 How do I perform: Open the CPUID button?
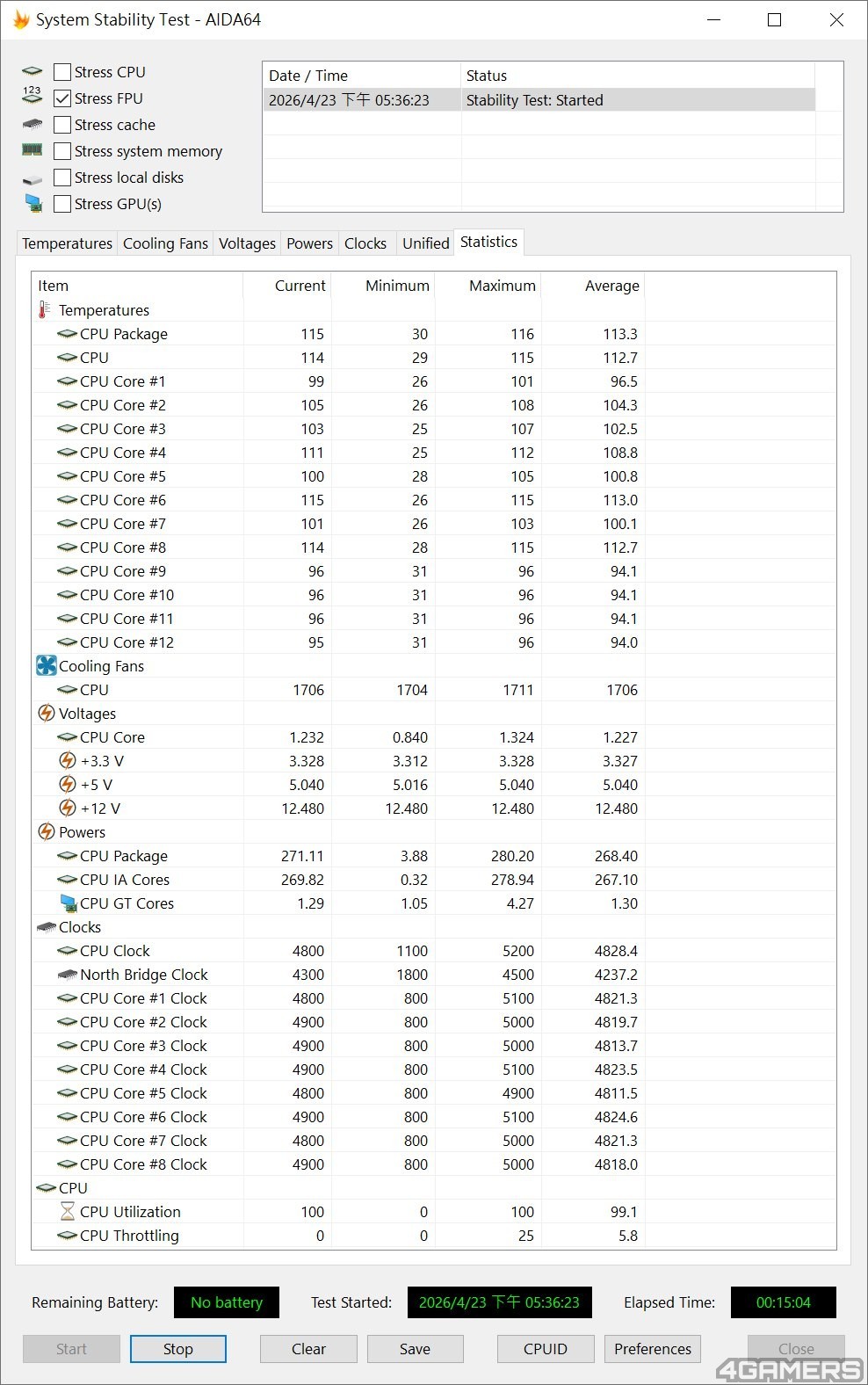[546, 1349]
